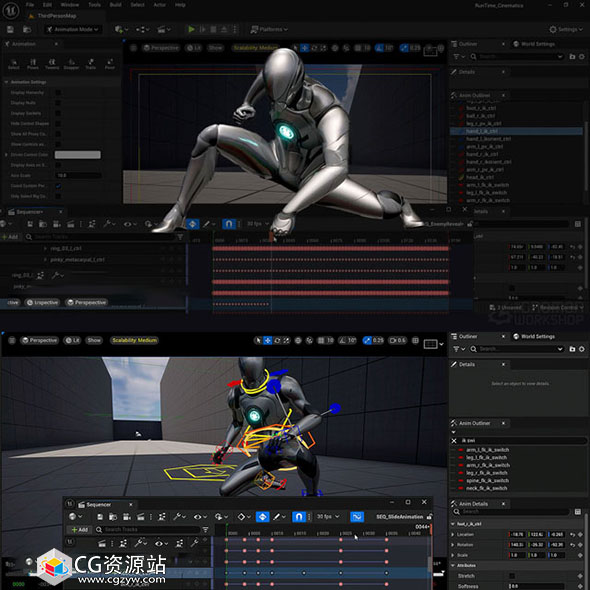Select the Poses tool in Animation panel
The image size is (590, 590).
33,64
